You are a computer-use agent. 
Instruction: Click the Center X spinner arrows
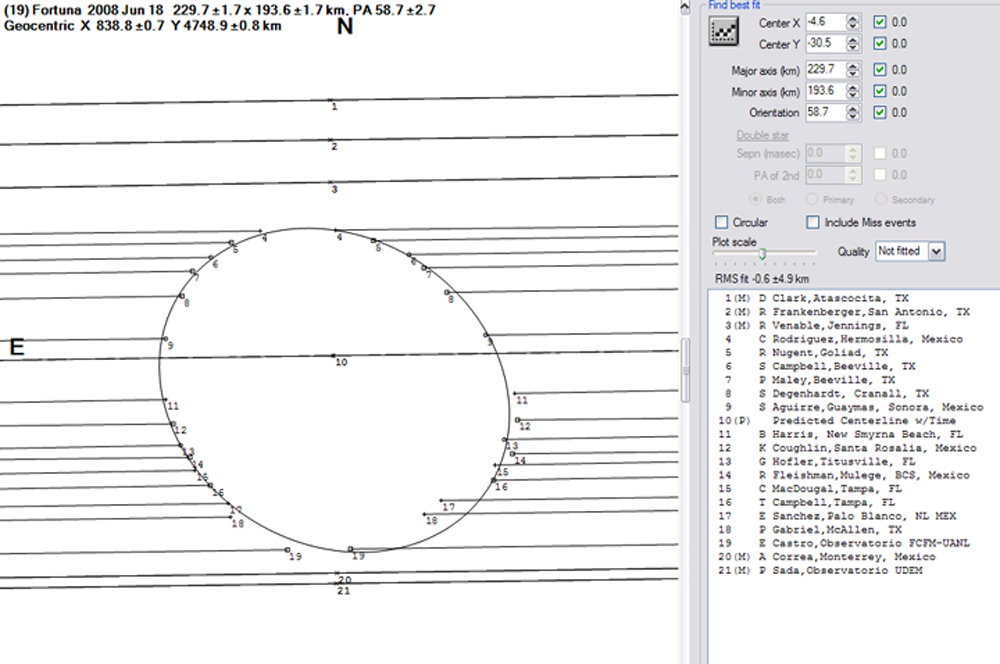852,22
